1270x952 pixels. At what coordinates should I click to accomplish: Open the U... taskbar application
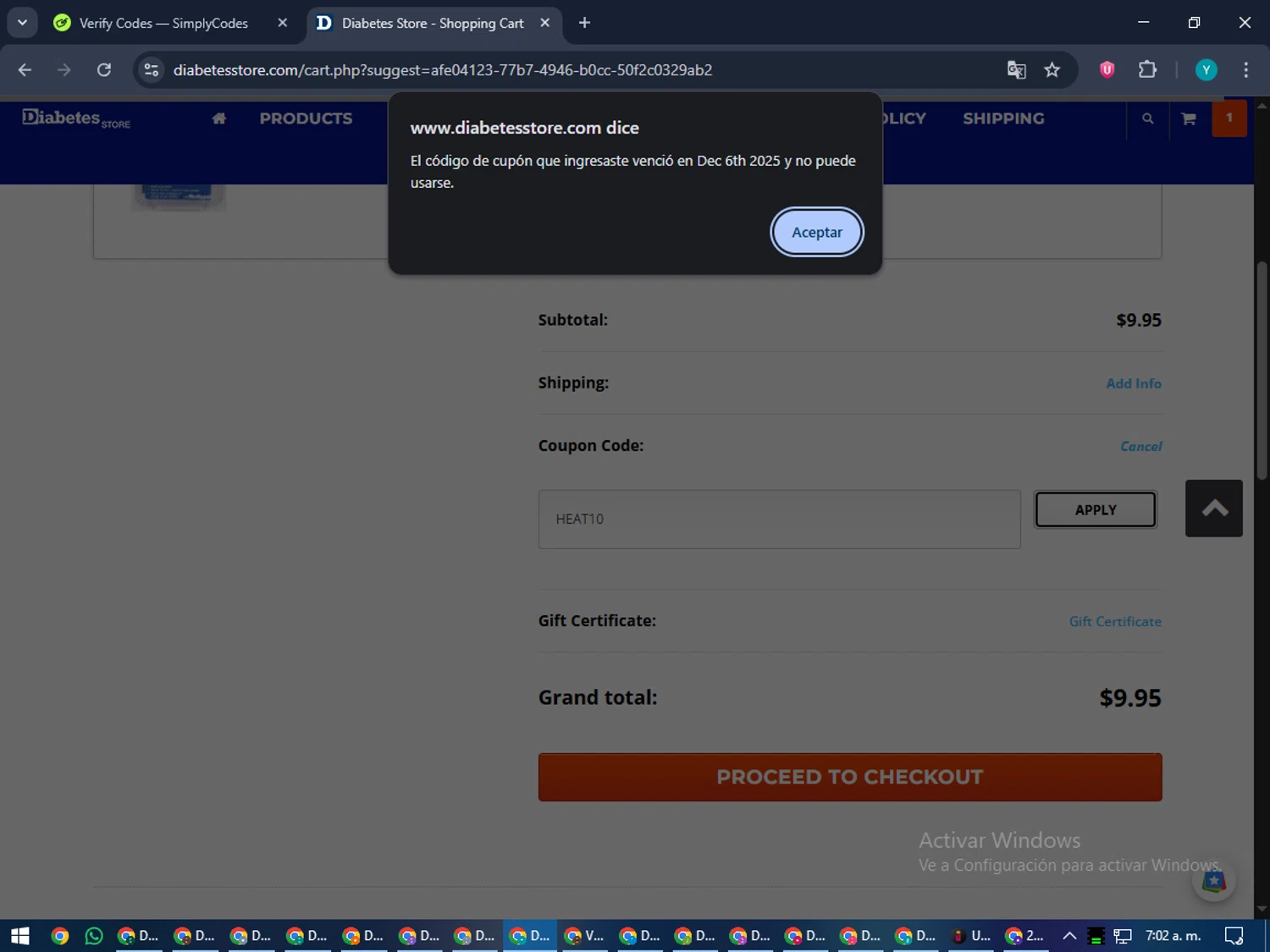(x=970, y=935)
